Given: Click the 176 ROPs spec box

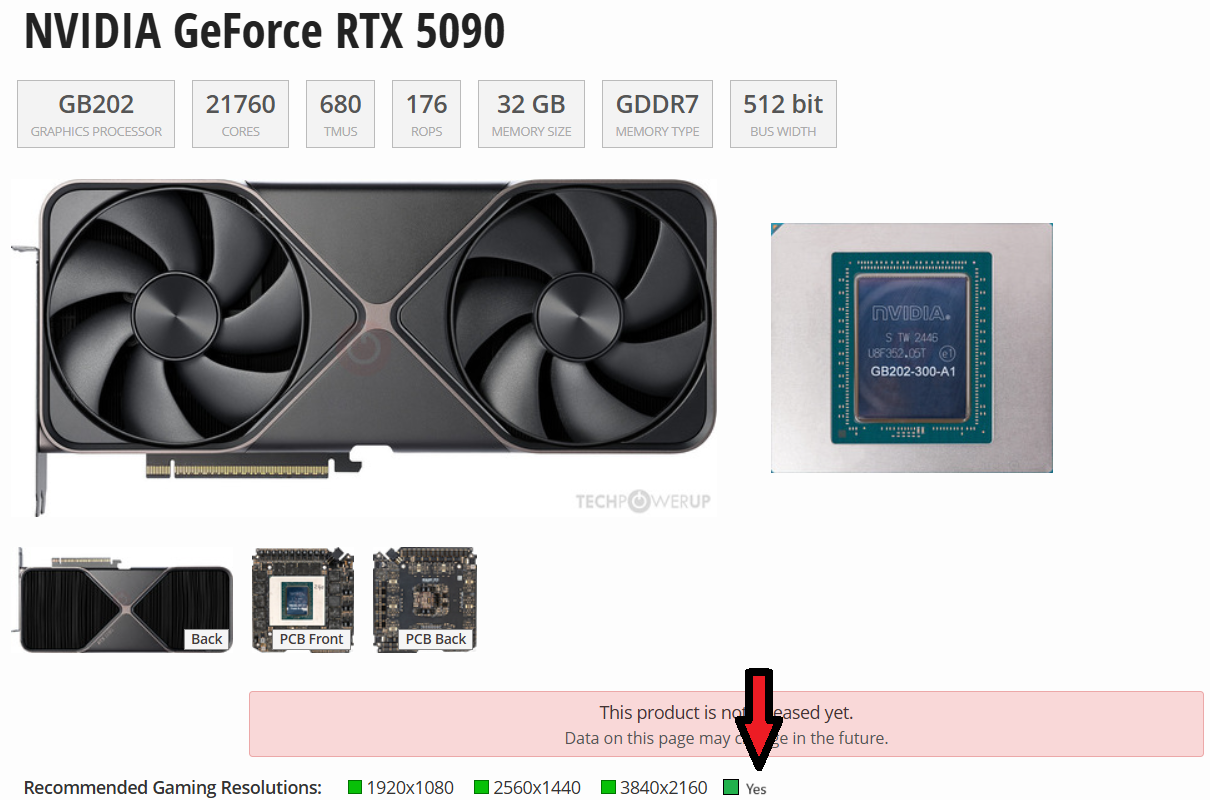Looking at the screenshot, I should click(x=427, y=114).
